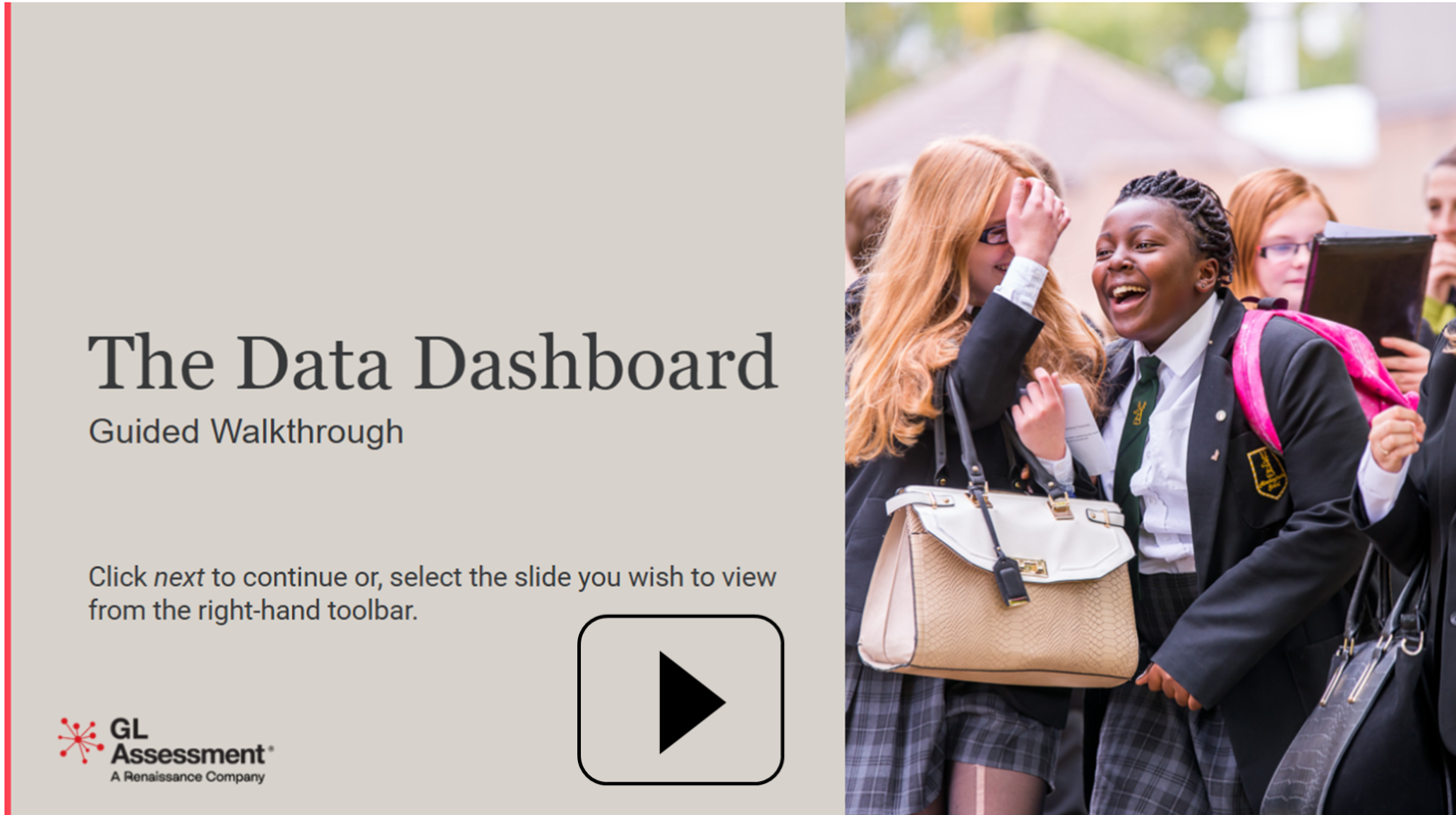Click the gold school crest on blazer
Image resolution: width=1456 pixels, height=815 pixels.
tap(1267, 472)
